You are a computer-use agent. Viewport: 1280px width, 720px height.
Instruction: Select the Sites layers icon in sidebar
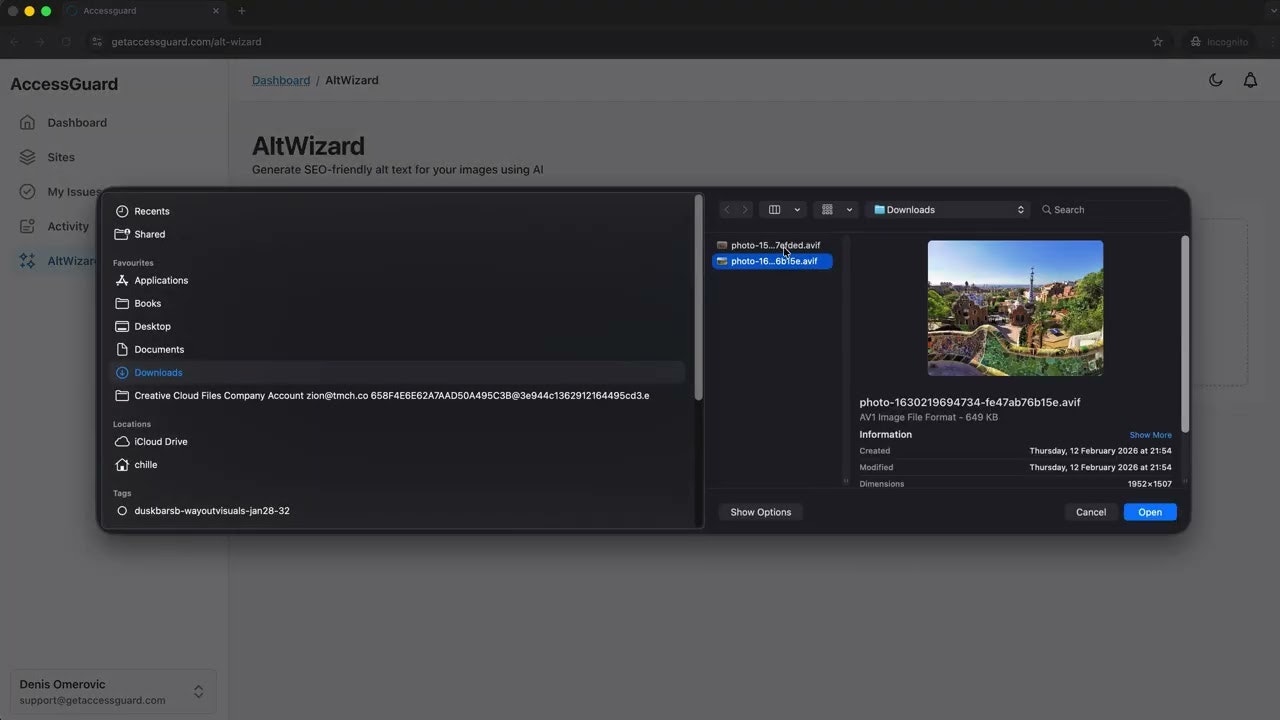pos(27,157)
